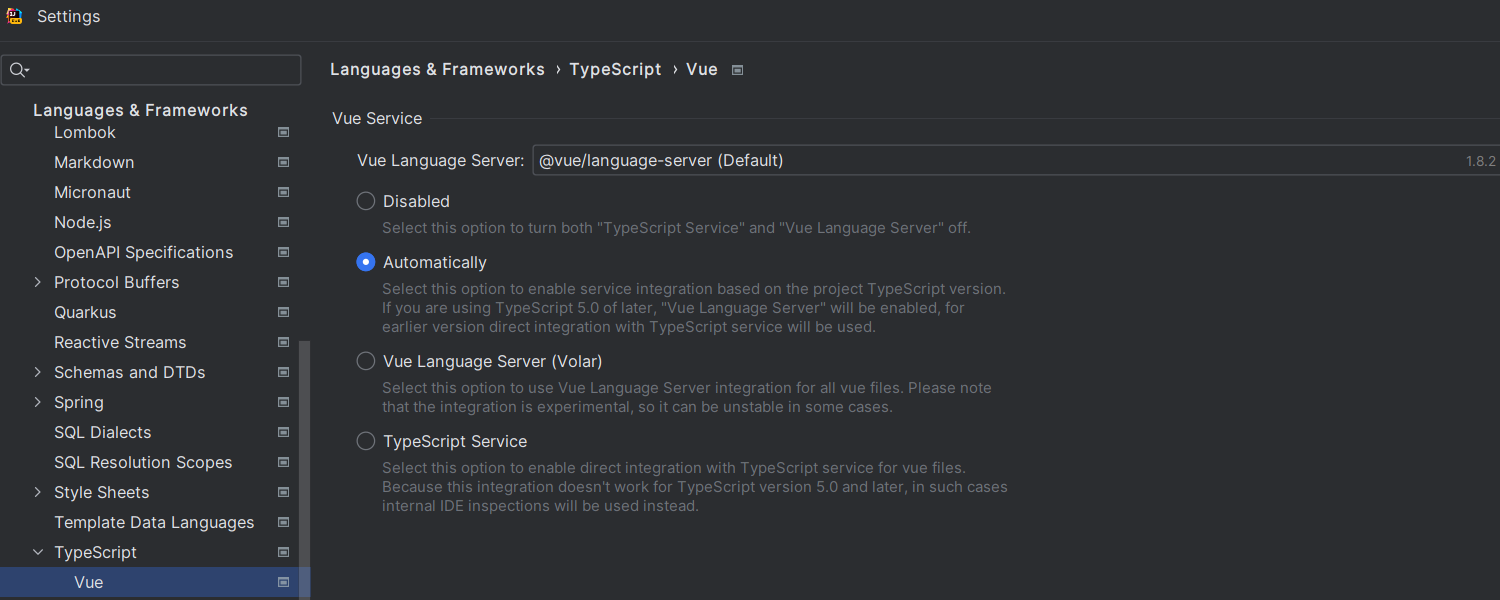
Task: Click project-level settings icon beside Lombok
Action: pos(283,132)
